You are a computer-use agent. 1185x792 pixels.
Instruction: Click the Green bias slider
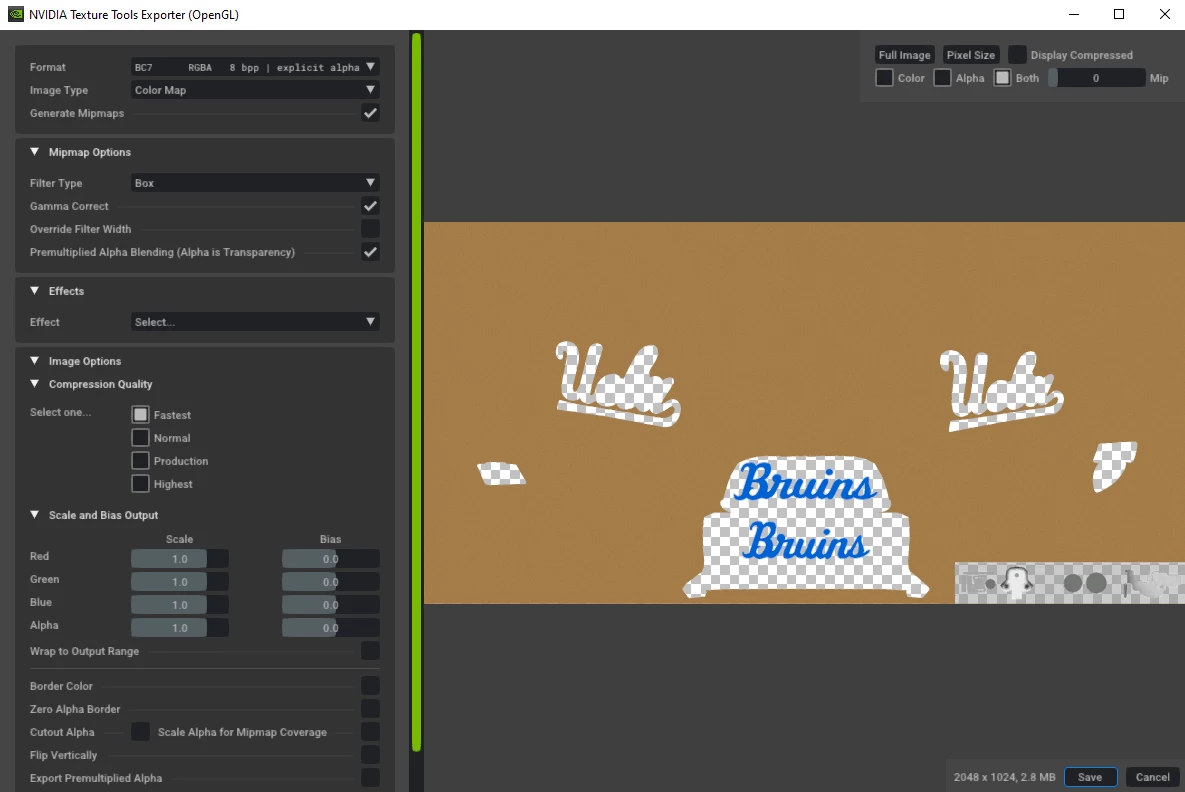pos(331,582)
